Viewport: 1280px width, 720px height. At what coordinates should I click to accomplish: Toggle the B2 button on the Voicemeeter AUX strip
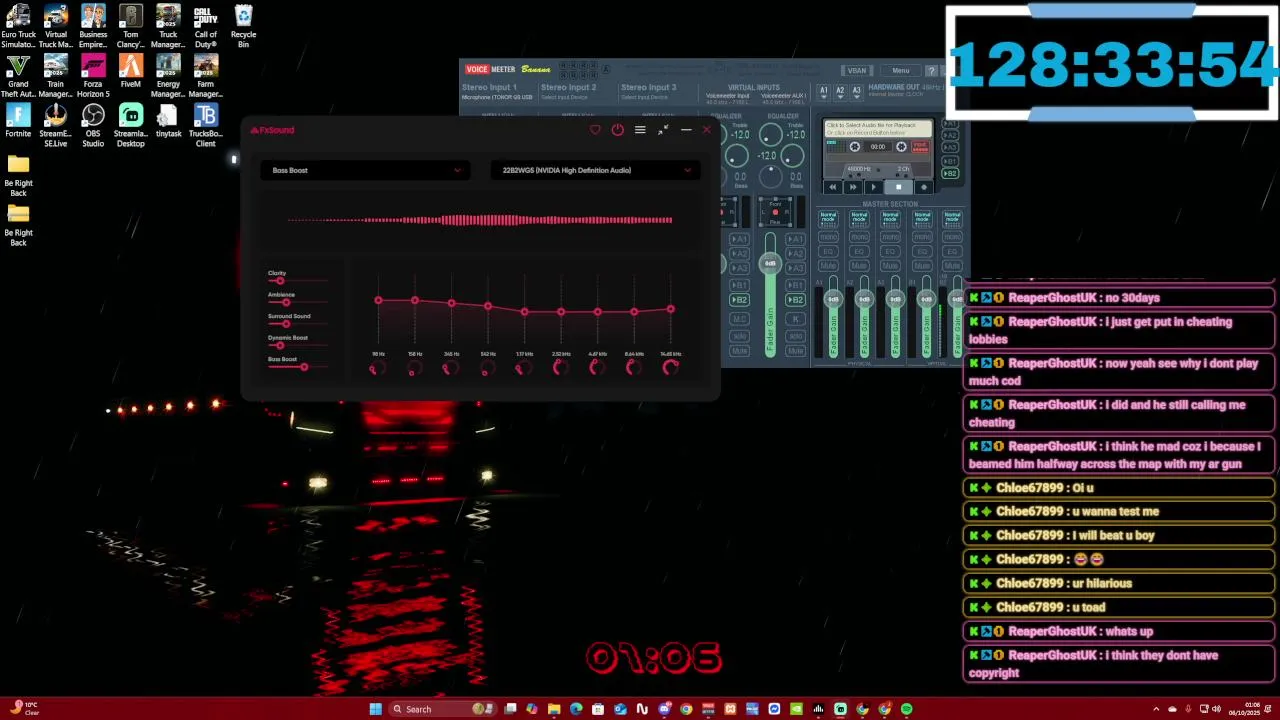click(x=795, y=299)
